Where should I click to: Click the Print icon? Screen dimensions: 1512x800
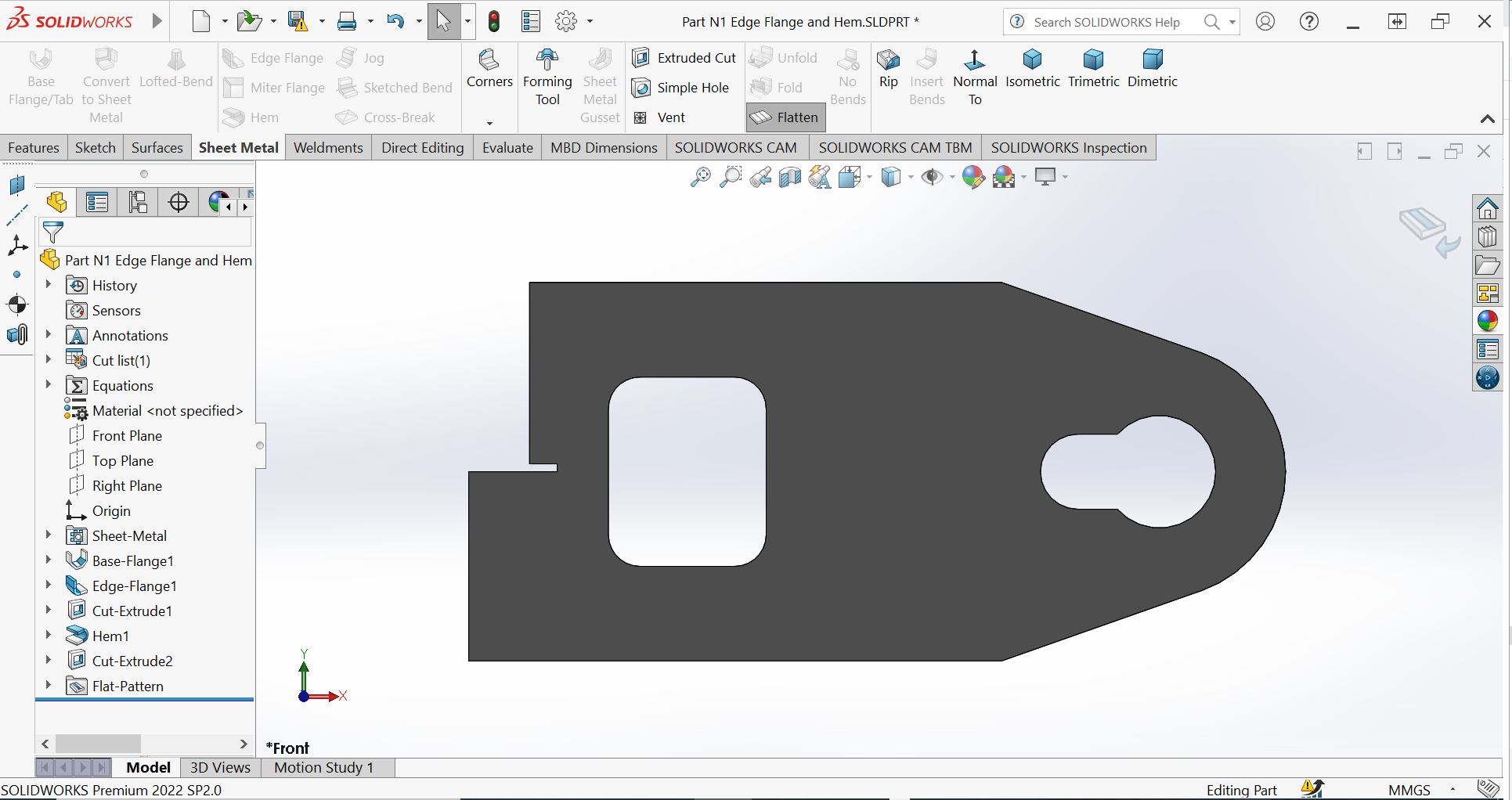tap(347, 21)
